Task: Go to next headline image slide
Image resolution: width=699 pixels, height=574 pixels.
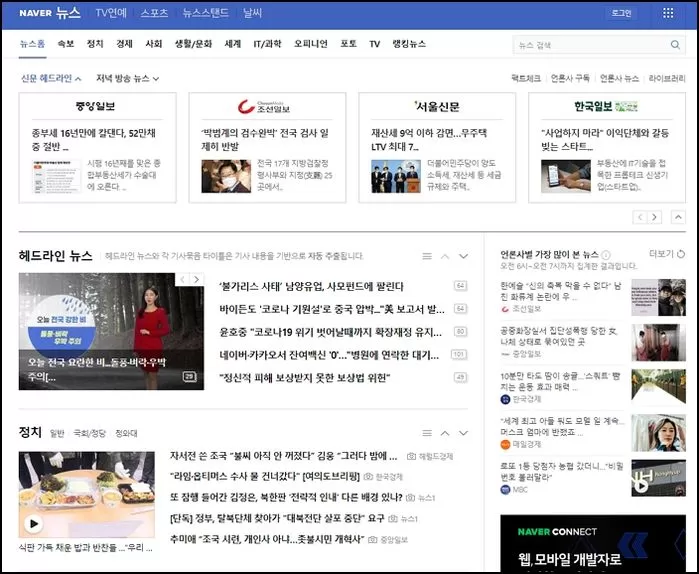Action: click(197, 279)
